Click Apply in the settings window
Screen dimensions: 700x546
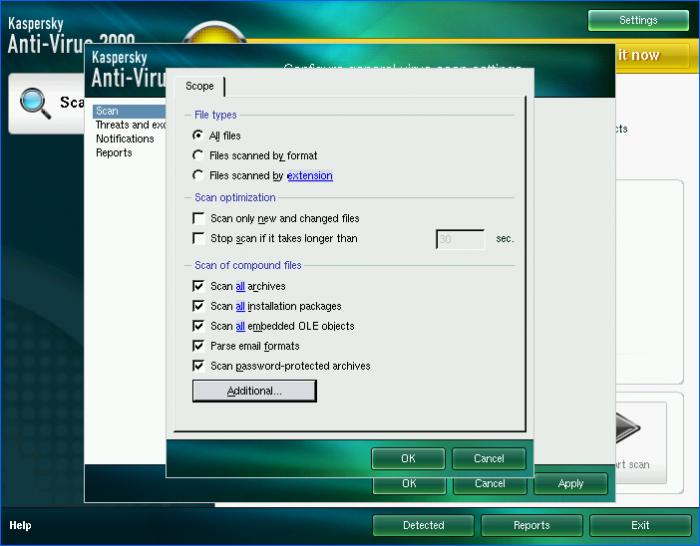click(x=571, y=484)
